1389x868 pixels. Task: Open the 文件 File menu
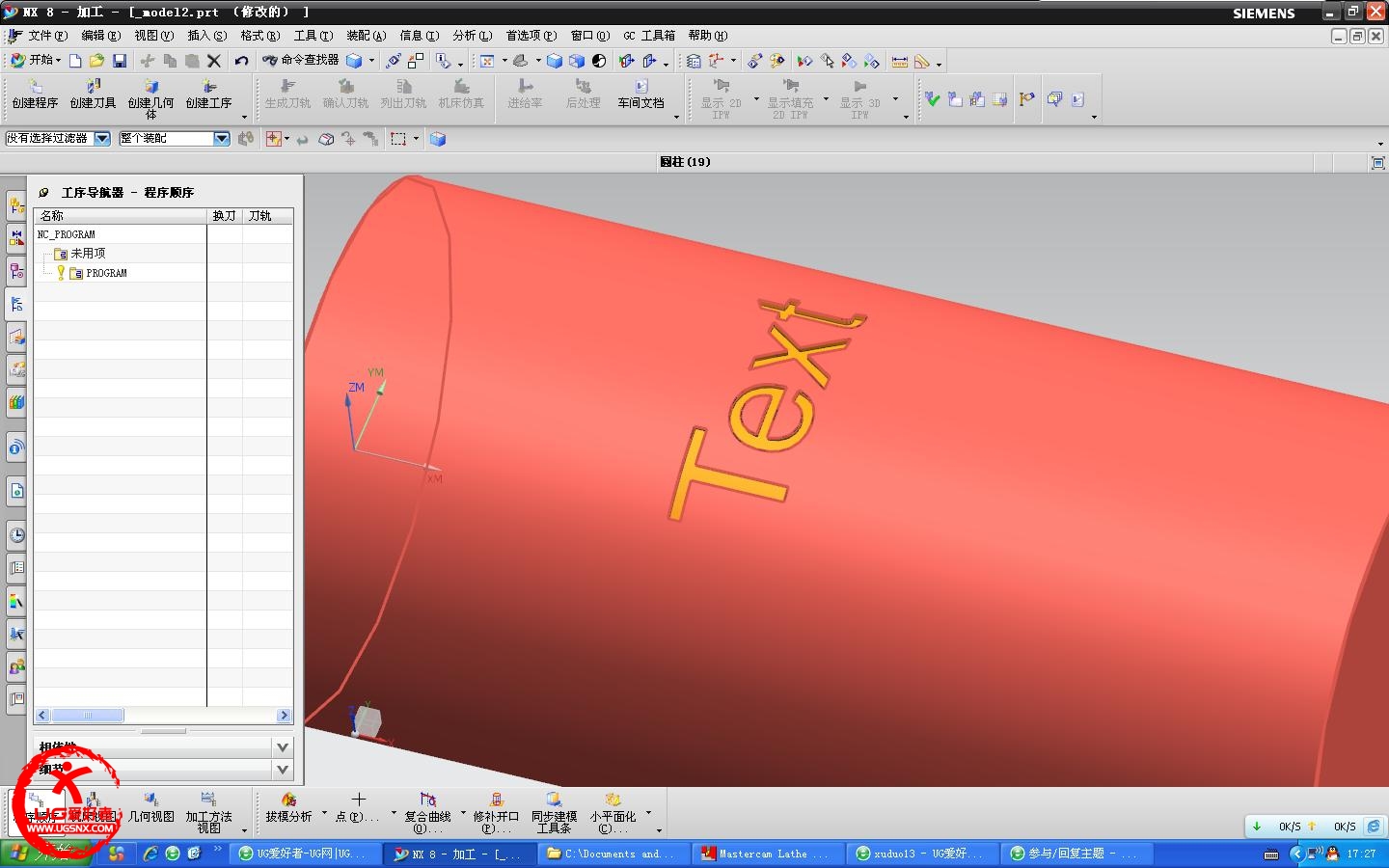click(47, 36)
